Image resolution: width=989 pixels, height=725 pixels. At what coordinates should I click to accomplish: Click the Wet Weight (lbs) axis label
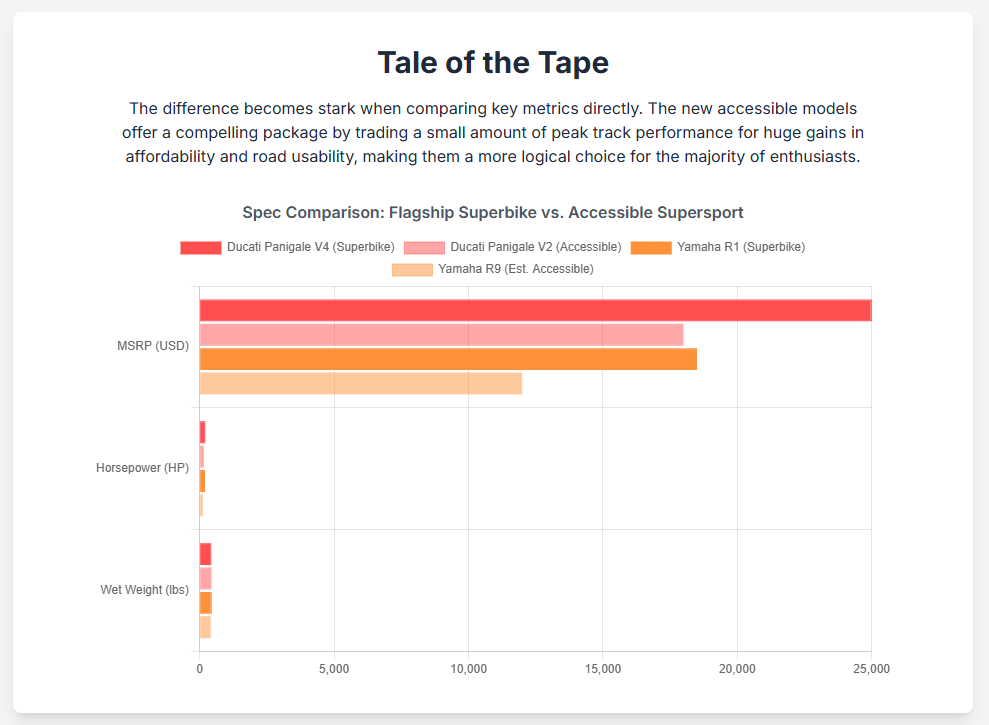coord(144,590)
